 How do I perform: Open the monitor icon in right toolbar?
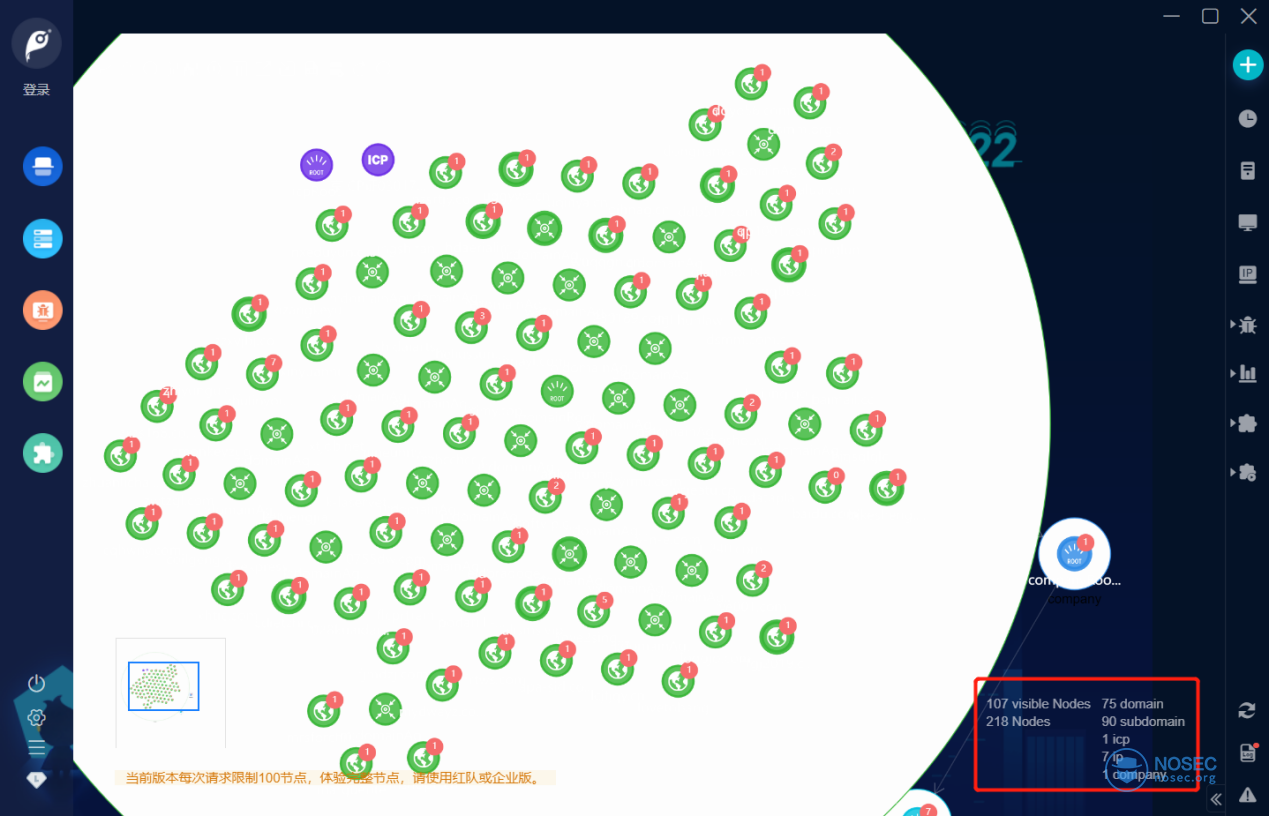tap(1247, 222)
